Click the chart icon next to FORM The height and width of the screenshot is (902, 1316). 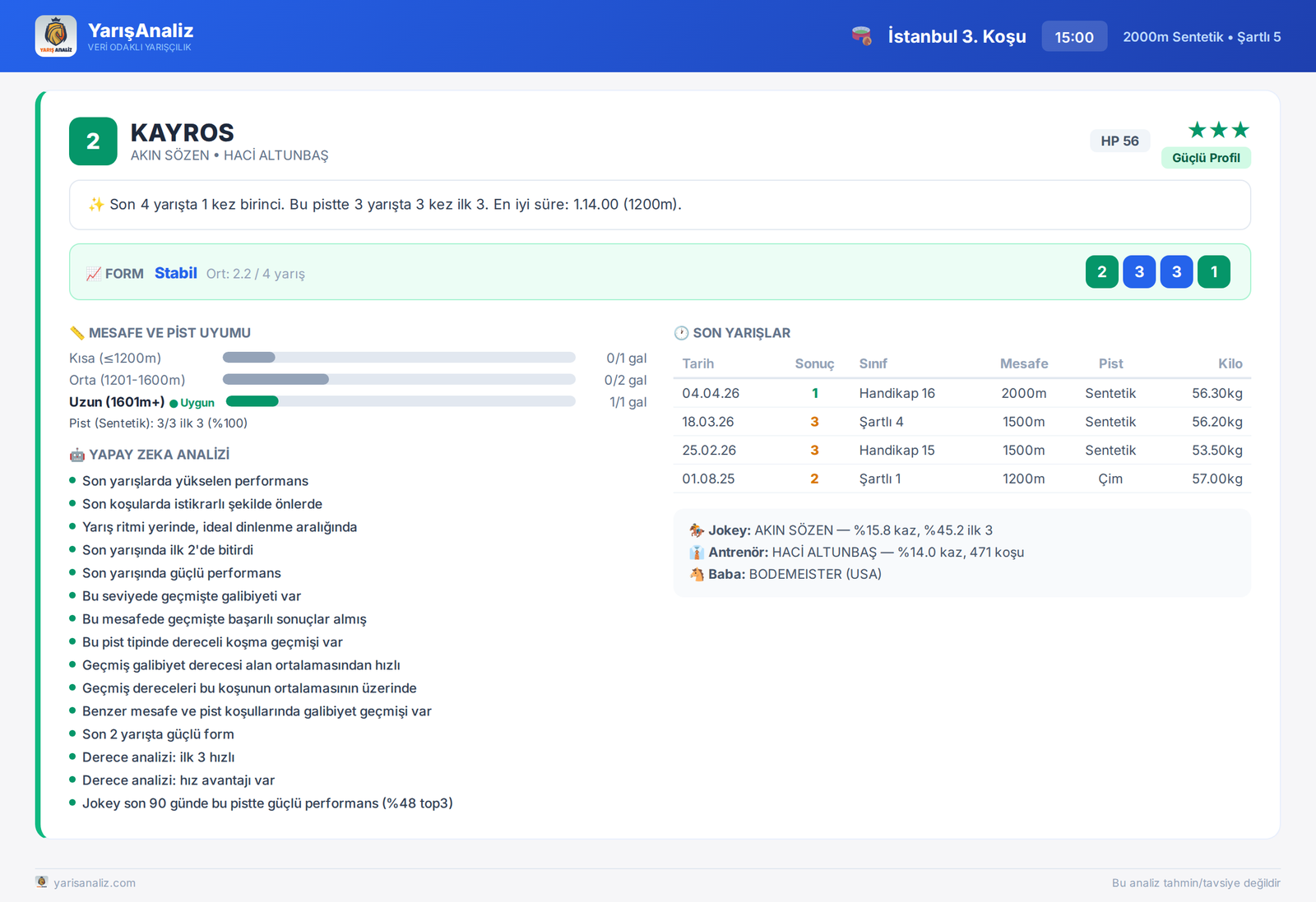94,274
